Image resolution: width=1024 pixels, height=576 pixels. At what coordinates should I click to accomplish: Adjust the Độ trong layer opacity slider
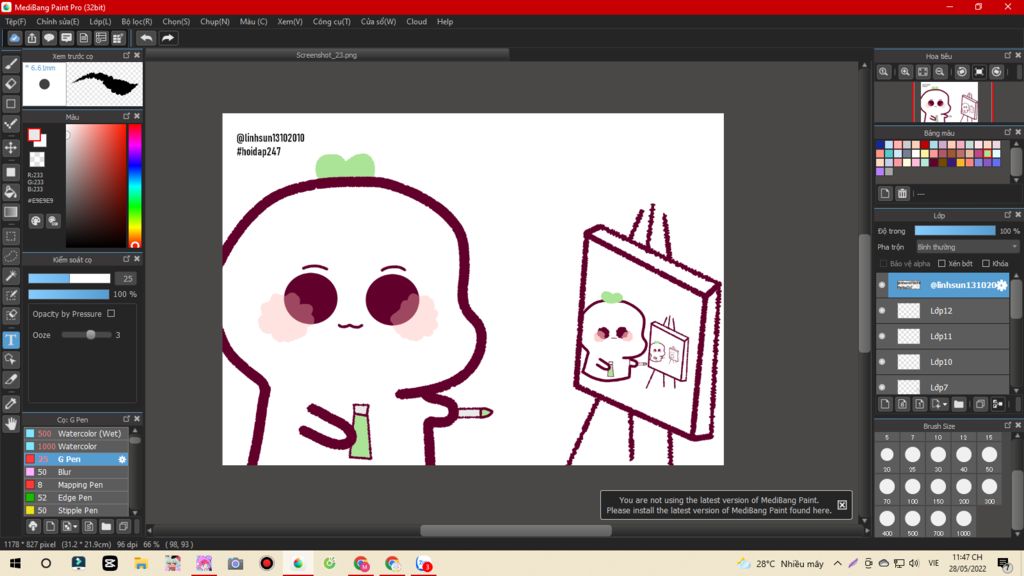pyautogui.click(x=955, y=231)
